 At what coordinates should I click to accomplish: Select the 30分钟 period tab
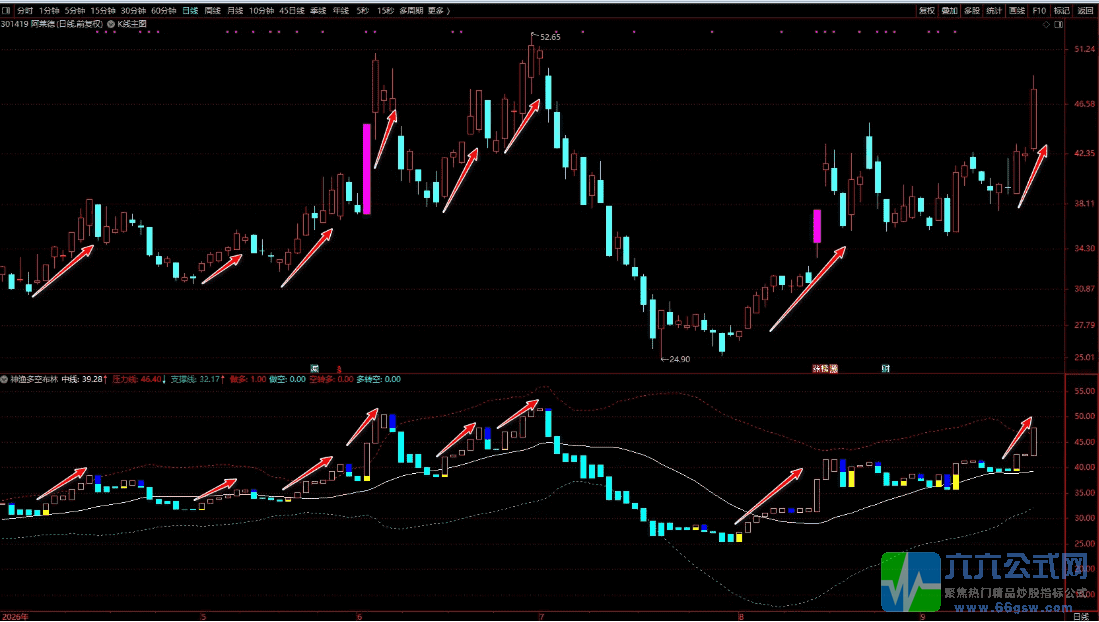[133, 11]
